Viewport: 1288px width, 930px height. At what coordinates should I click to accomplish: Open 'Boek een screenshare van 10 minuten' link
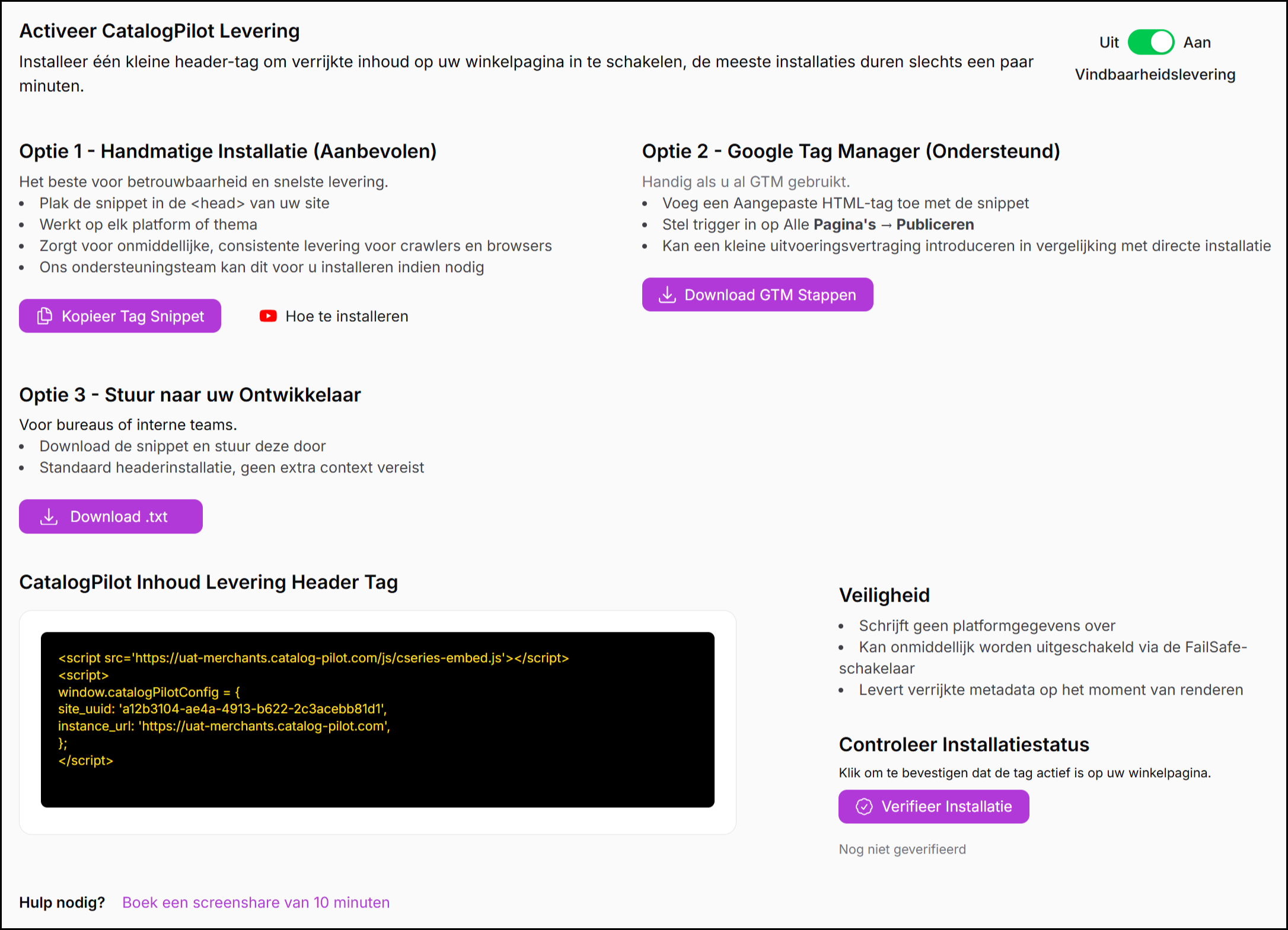point(256,902)
